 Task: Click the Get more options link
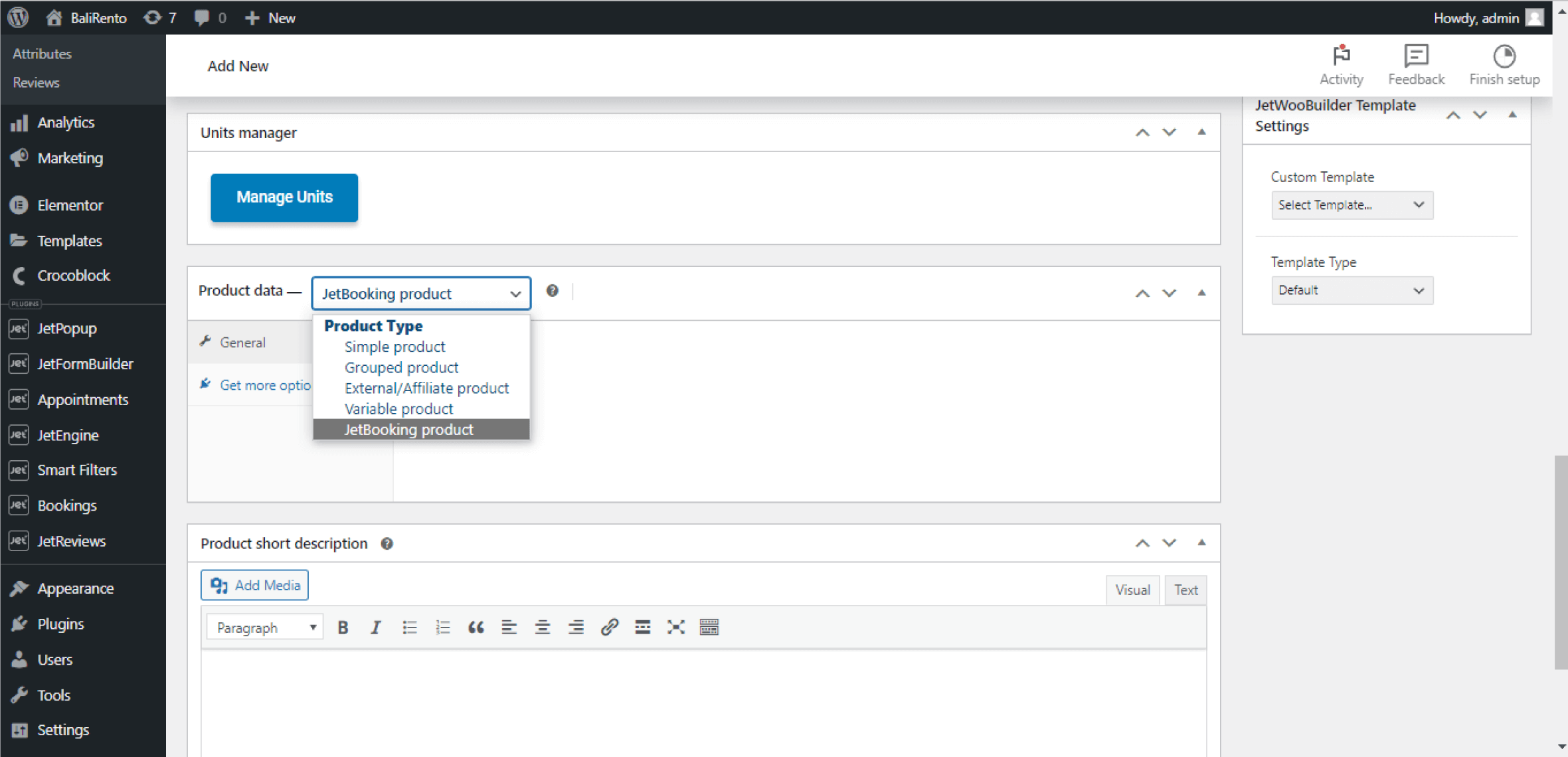(x=265, y=385)
